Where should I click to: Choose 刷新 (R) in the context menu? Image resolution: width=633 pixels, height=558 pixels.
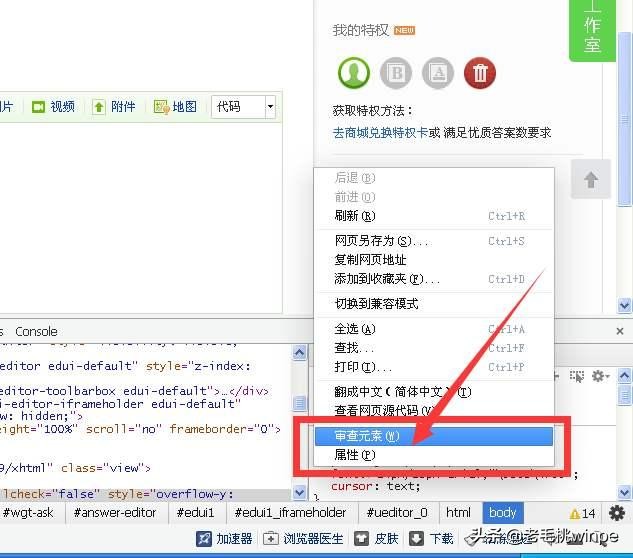coord(433,216)
